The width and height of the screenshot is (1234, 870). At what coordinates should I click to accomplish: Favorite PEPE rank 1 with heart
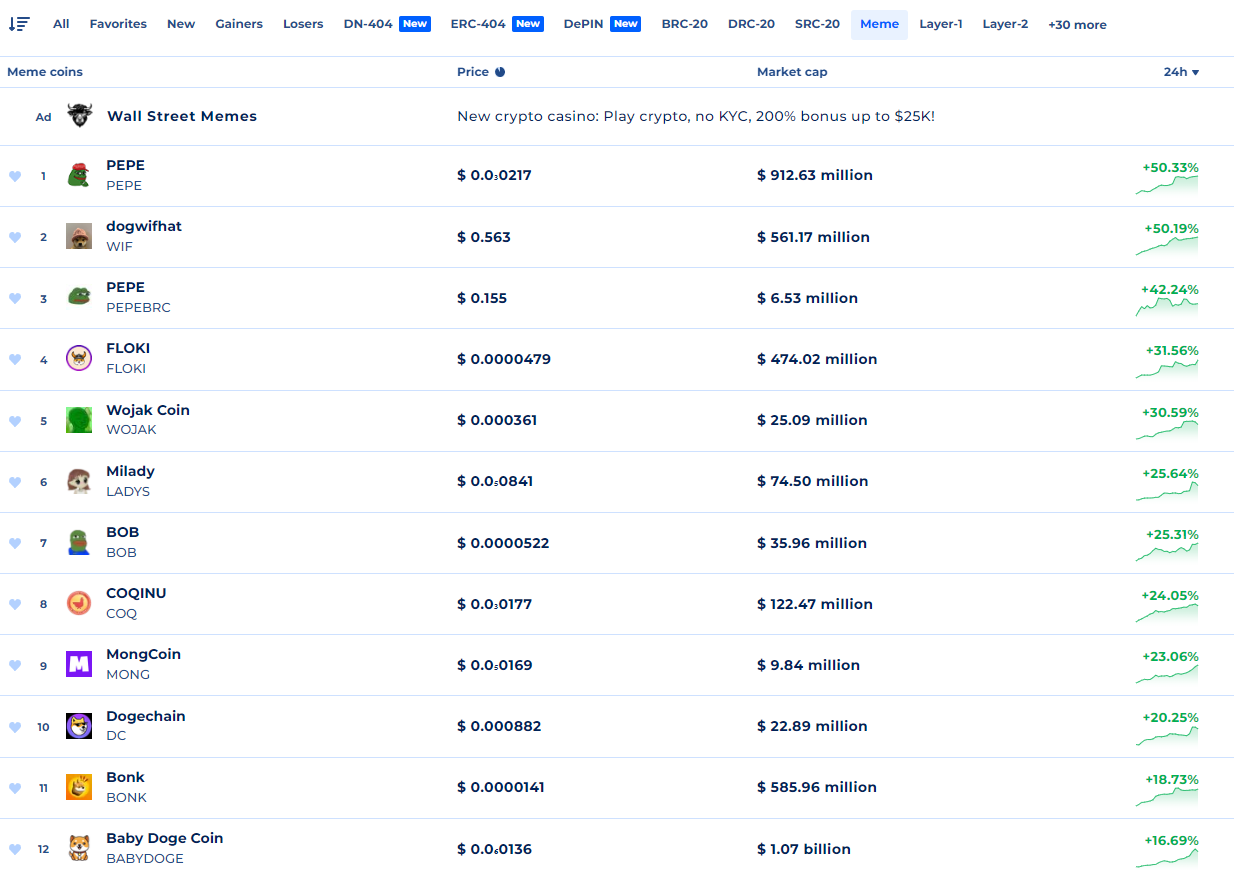click(15, 176)
